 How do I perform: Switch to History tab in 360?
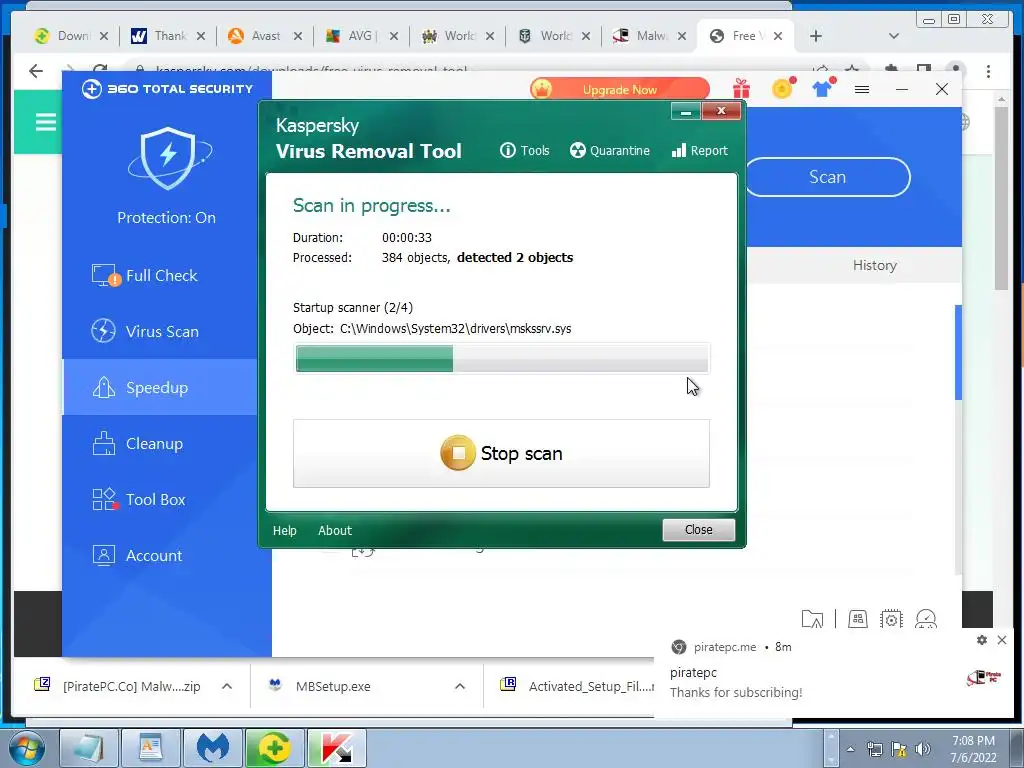pos(874,265)
